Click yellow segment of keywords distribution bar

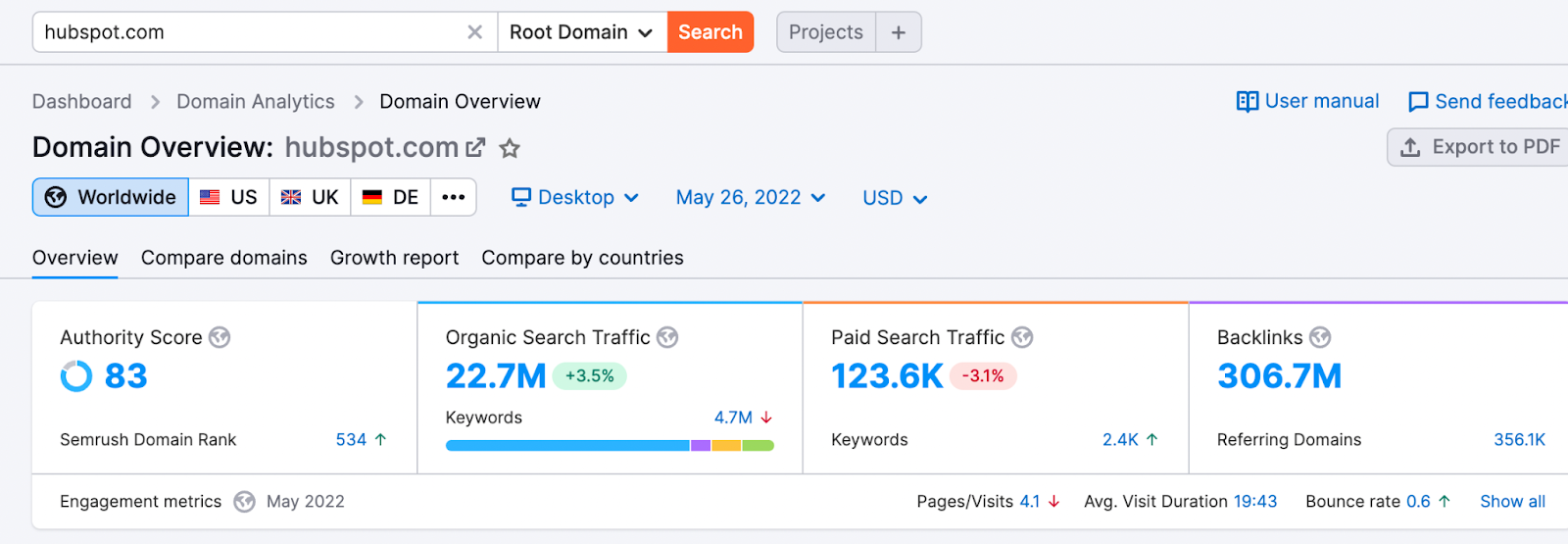[726, 446]
